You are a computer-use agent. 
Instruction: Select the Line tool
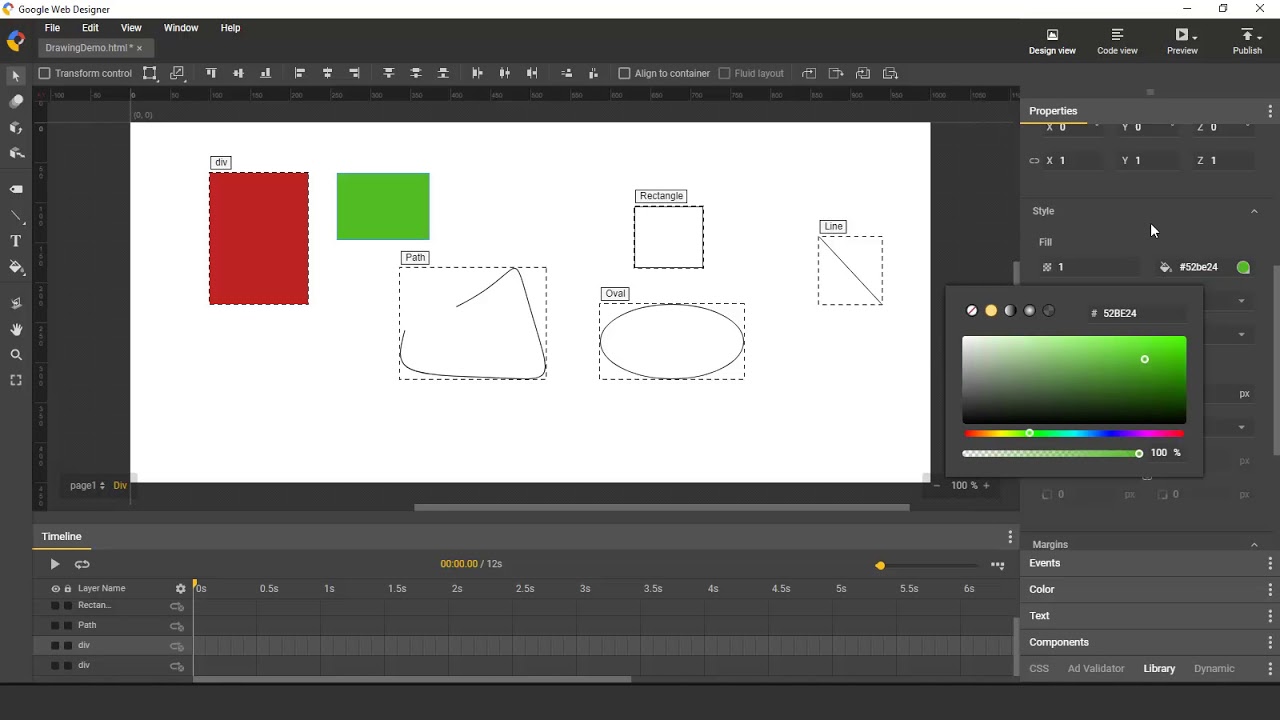pos(15,216)
